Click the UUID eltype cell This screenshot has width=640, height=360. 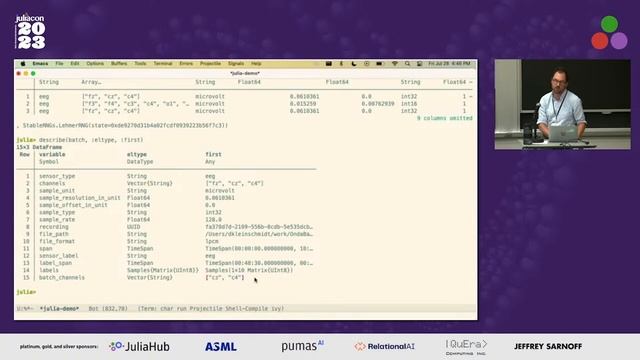(x=133, y=227)
